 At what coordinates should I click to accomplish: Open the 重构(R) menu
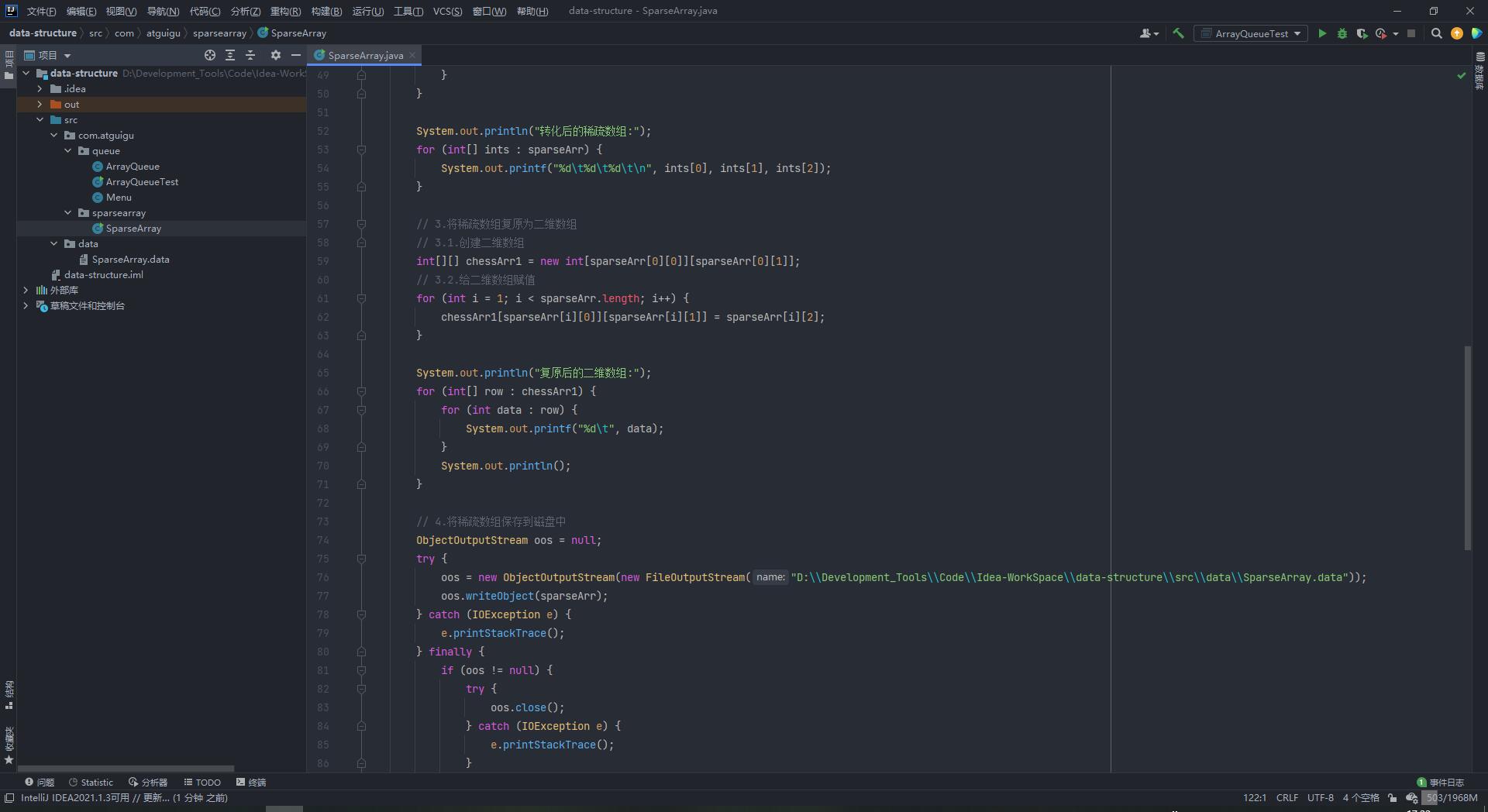[x=285, y=11]
